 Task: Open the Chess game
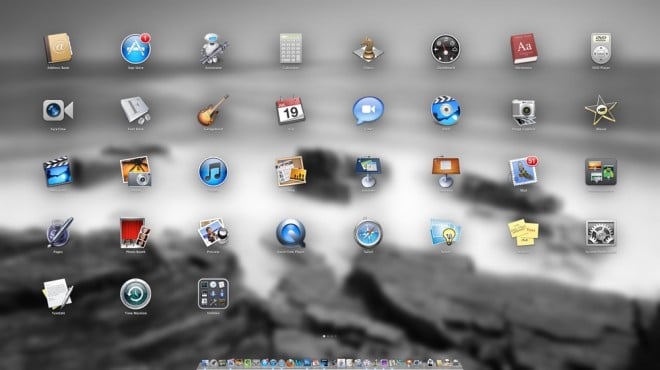(368, 50)
